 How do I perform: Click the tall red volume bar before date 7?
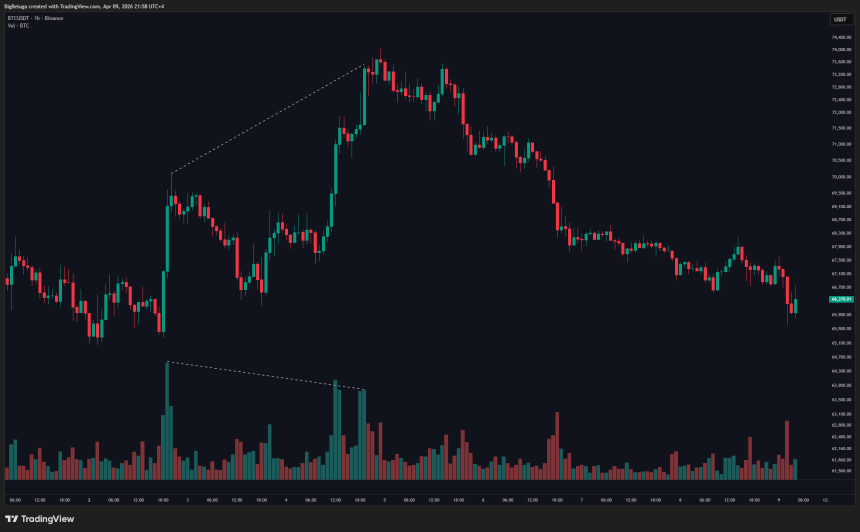point(557,446)
